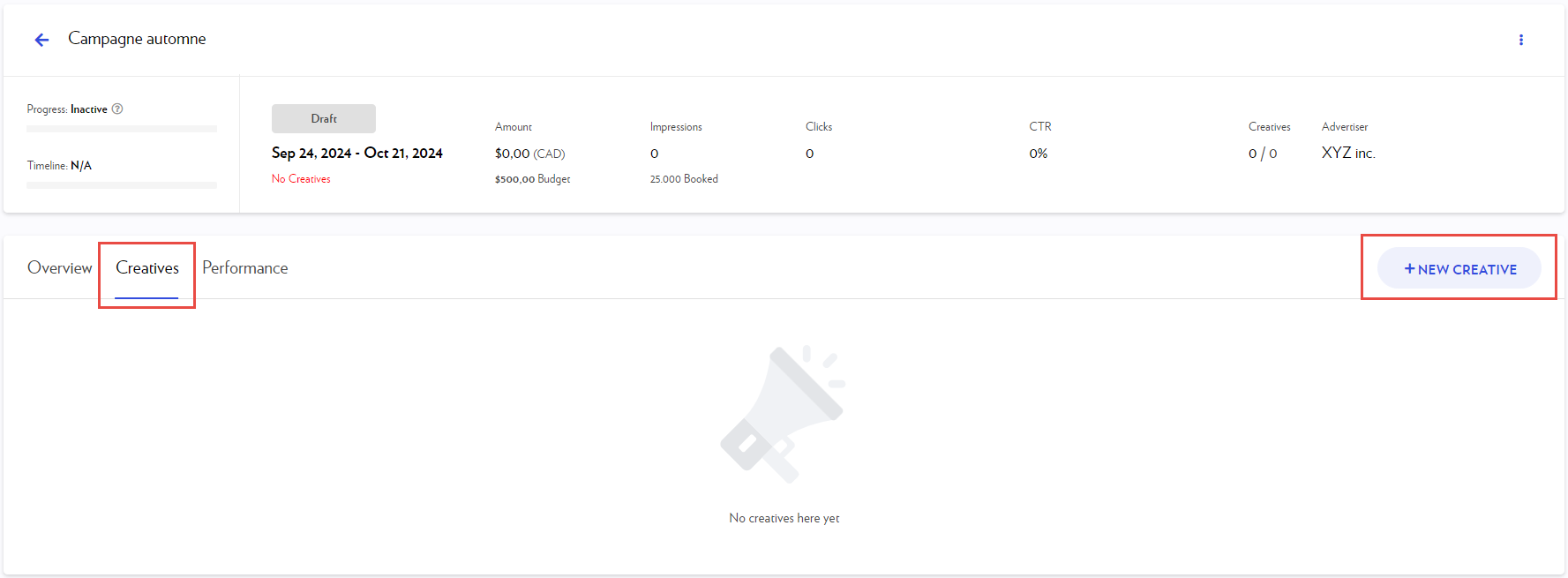Click the Sep 24 - Oct 21 date range

(x=357, y=153)
